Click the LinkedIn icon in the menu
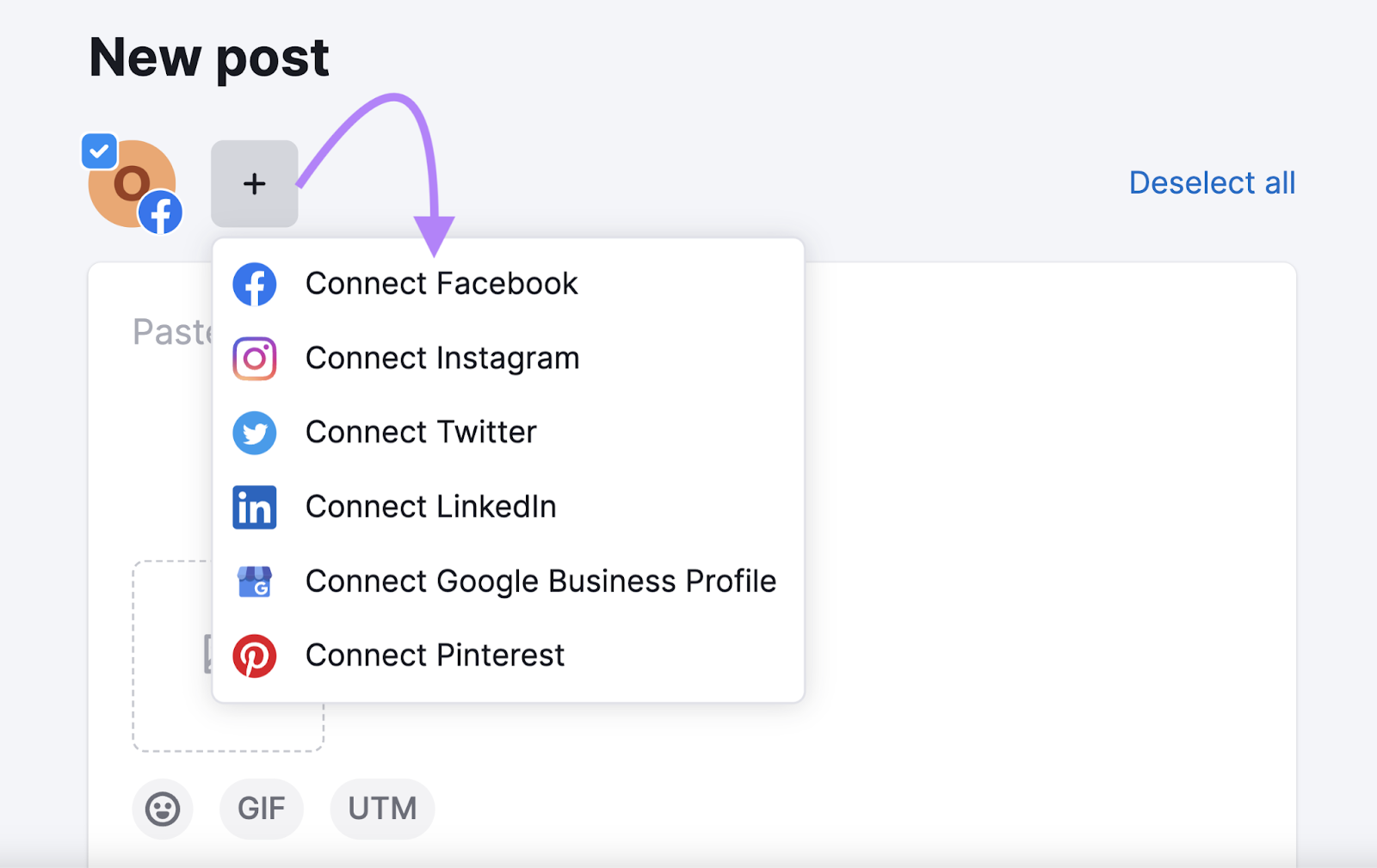 [x=254, y=507]
